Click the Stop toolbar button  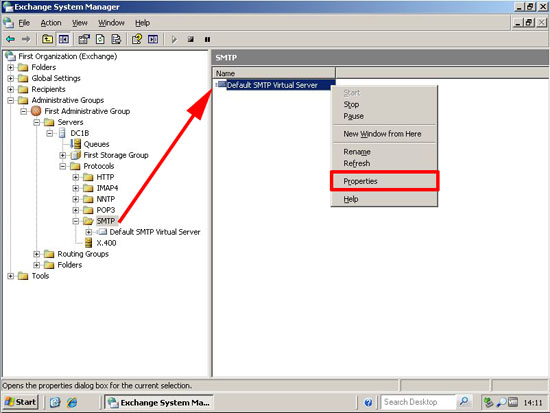tap(190, 39)
